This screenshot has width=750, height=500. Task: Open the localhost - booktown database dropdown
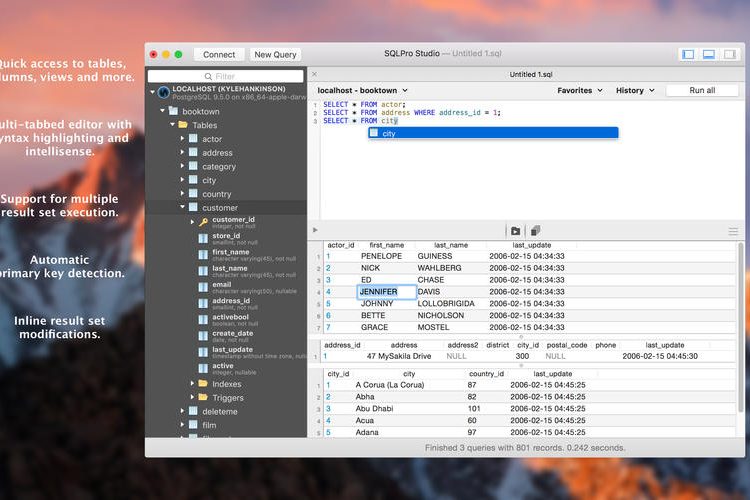tap(362, 90)
